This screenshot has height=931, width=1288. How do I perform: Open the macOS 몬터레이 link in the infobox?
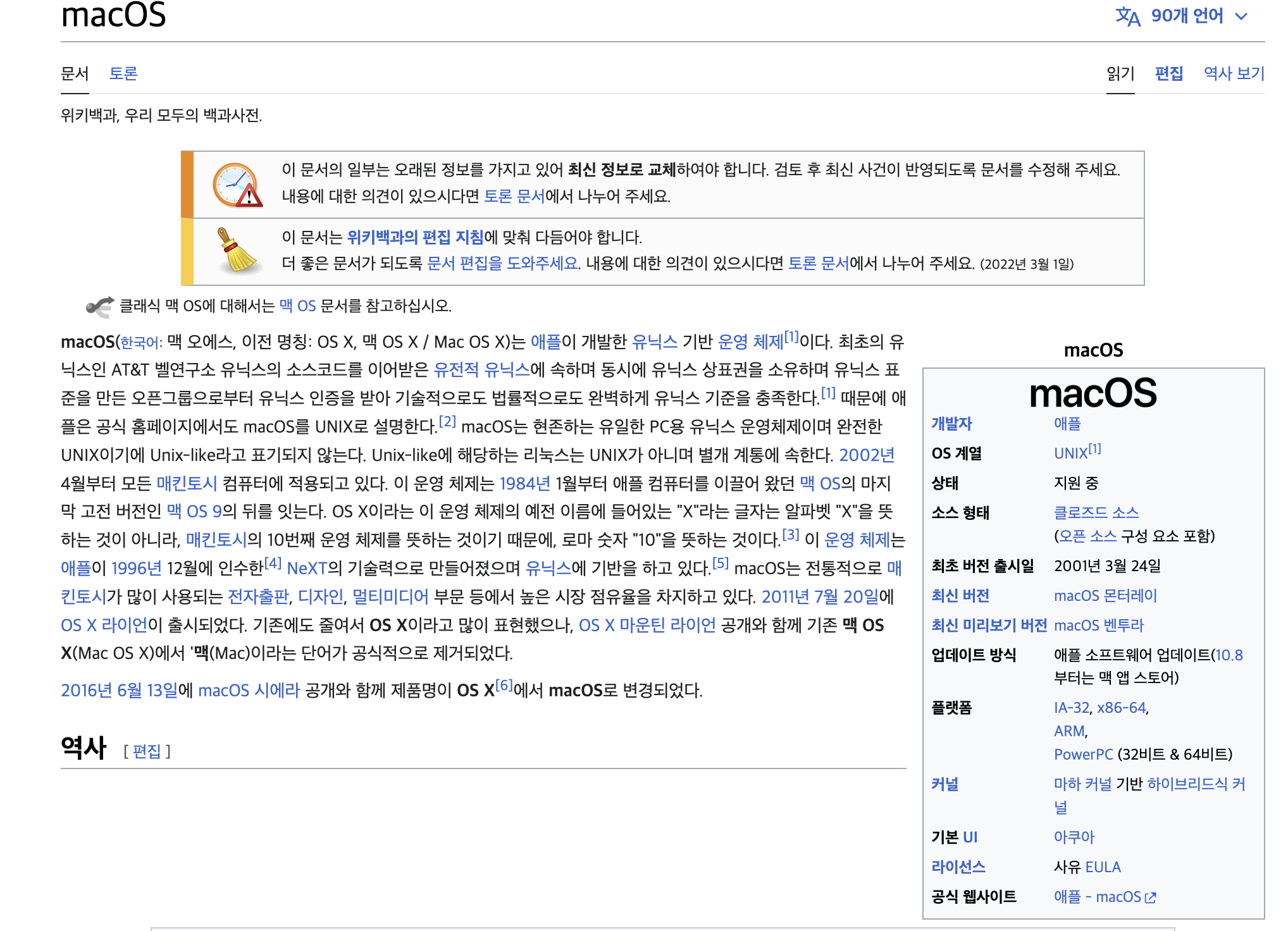click(1105, 596)
